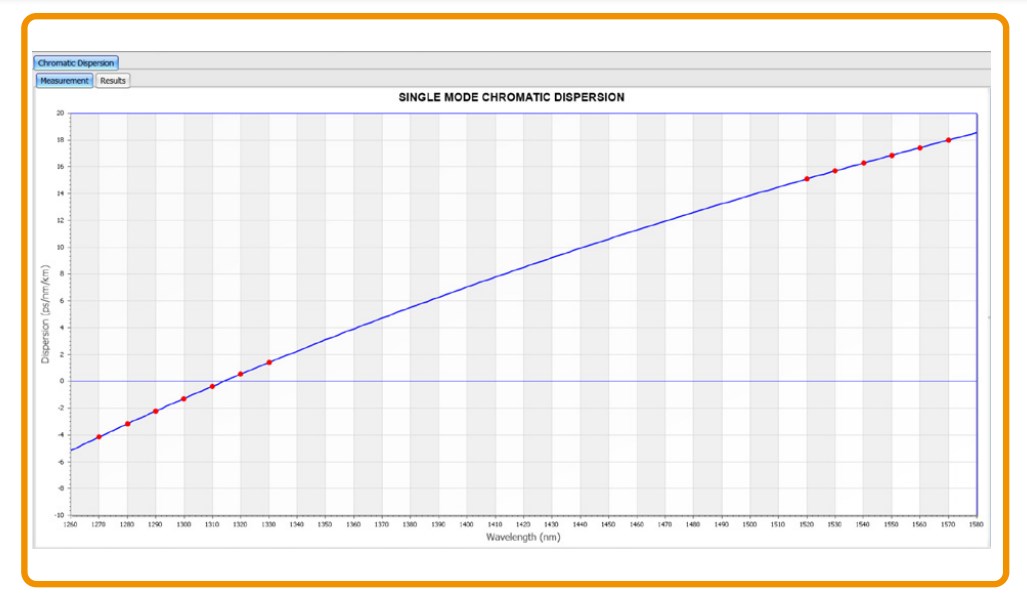Select the red data point at 1280 nm

[128, 424]
